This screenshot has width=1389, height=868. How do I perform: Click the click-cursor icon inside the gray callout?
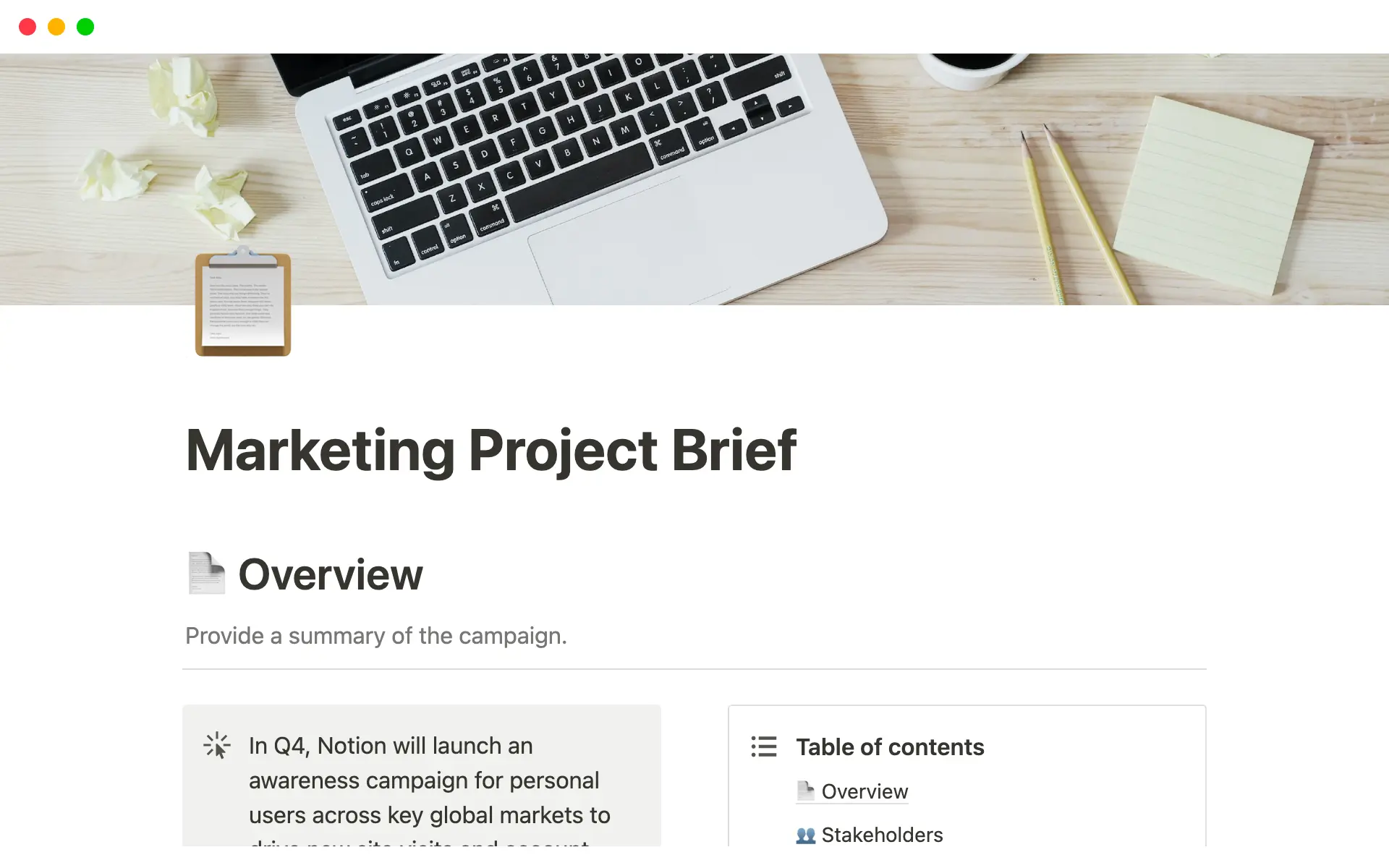point(216,745)
